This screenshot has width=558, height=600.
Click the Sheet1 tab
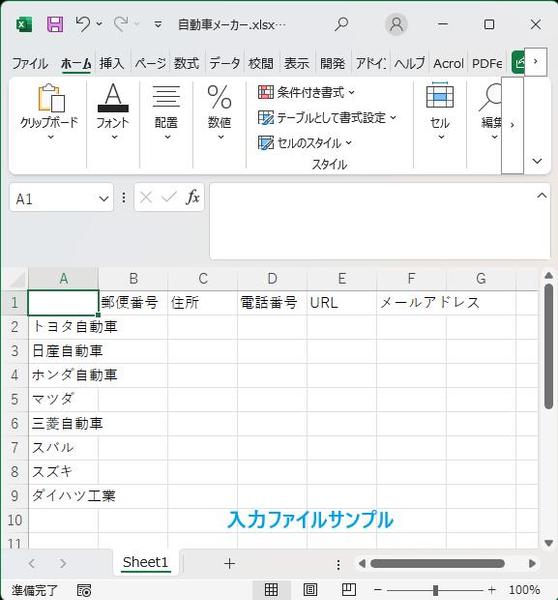coord(145,562)
